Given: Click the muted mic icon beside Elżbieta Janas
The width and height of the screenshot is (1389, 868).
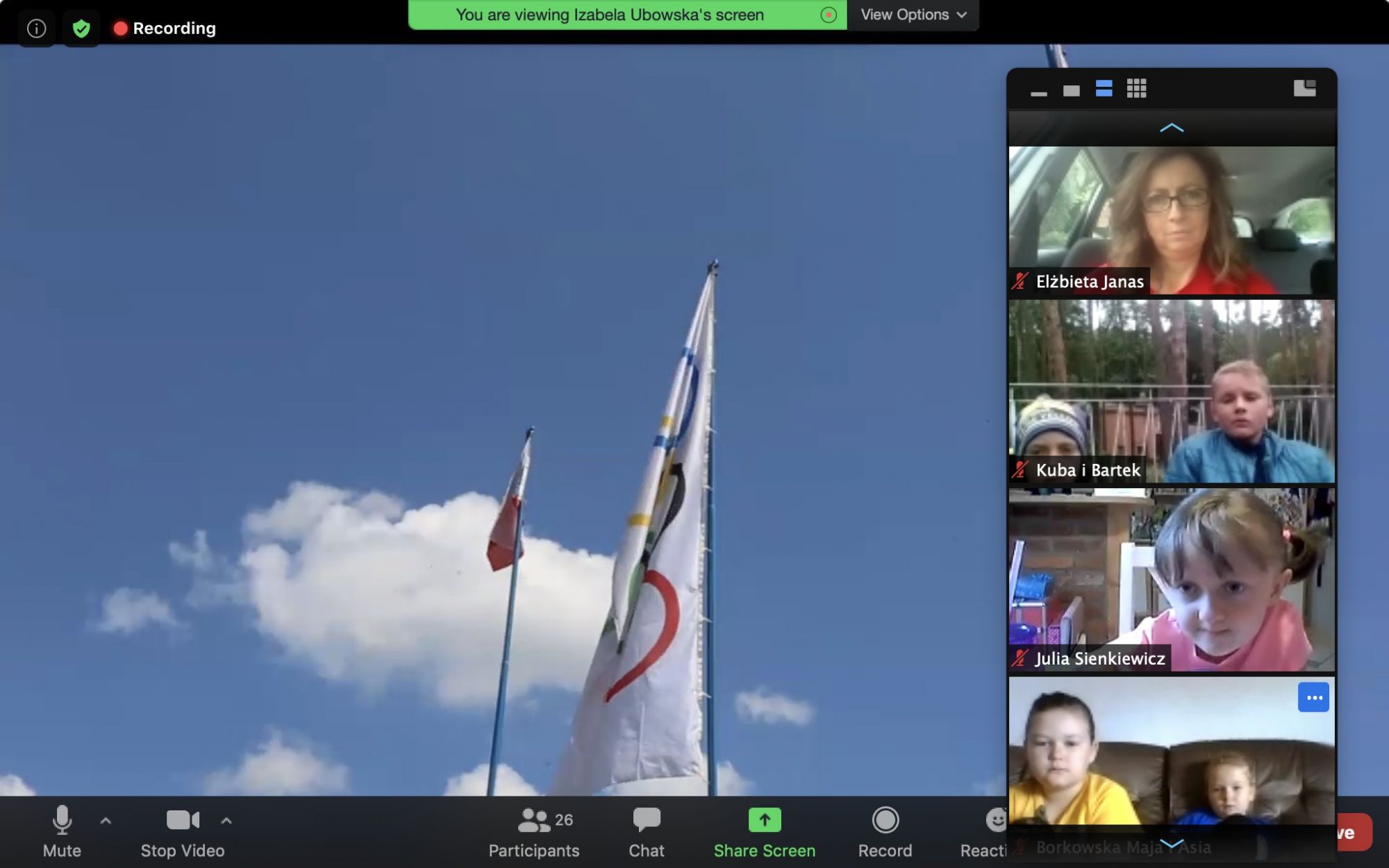Looking at the screenshot, I should (1020, 281).
